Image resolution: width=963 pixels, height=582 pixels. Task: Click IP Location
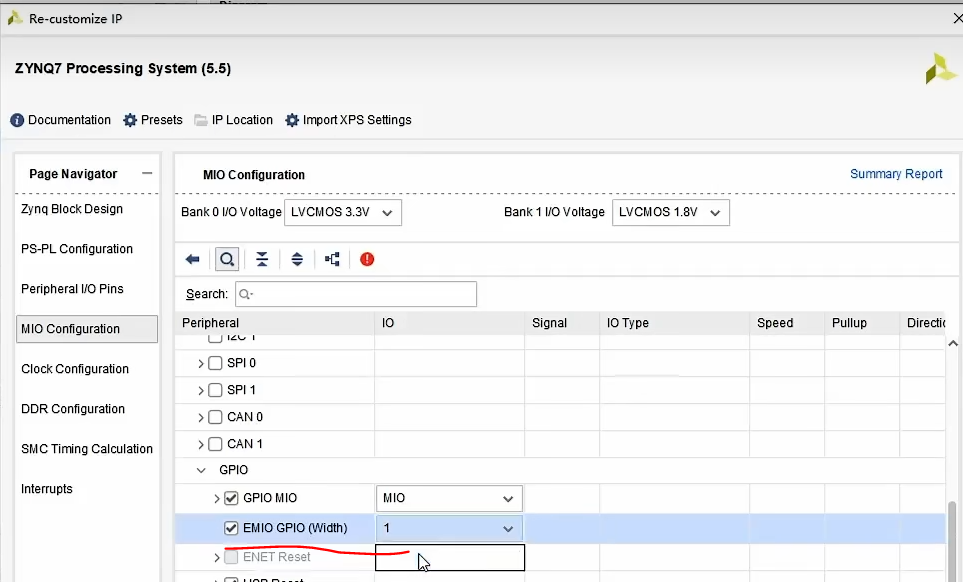[233, 120]
